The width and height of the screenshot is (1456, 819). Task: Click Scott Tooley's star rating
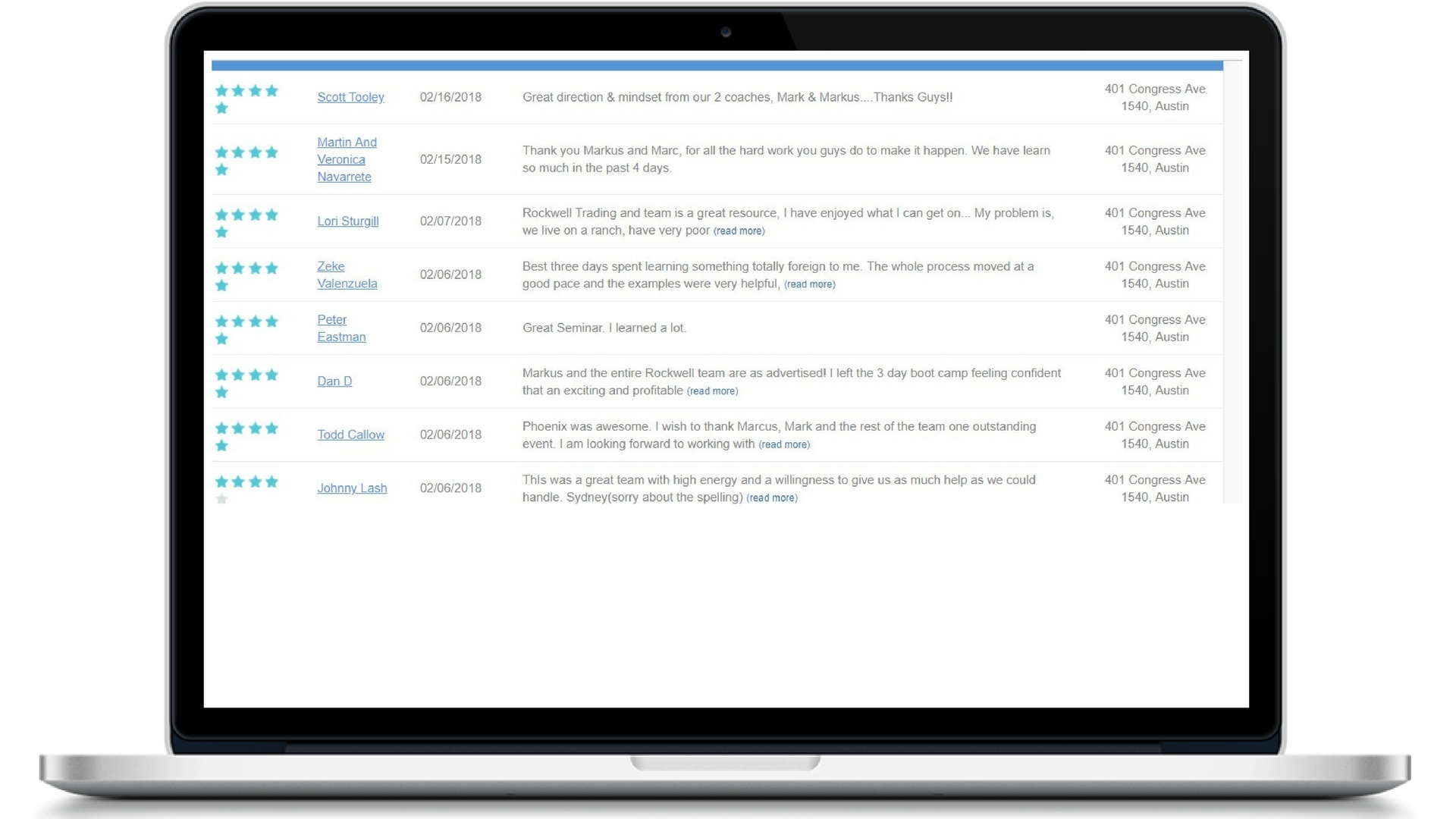click(x=246, y=99)
